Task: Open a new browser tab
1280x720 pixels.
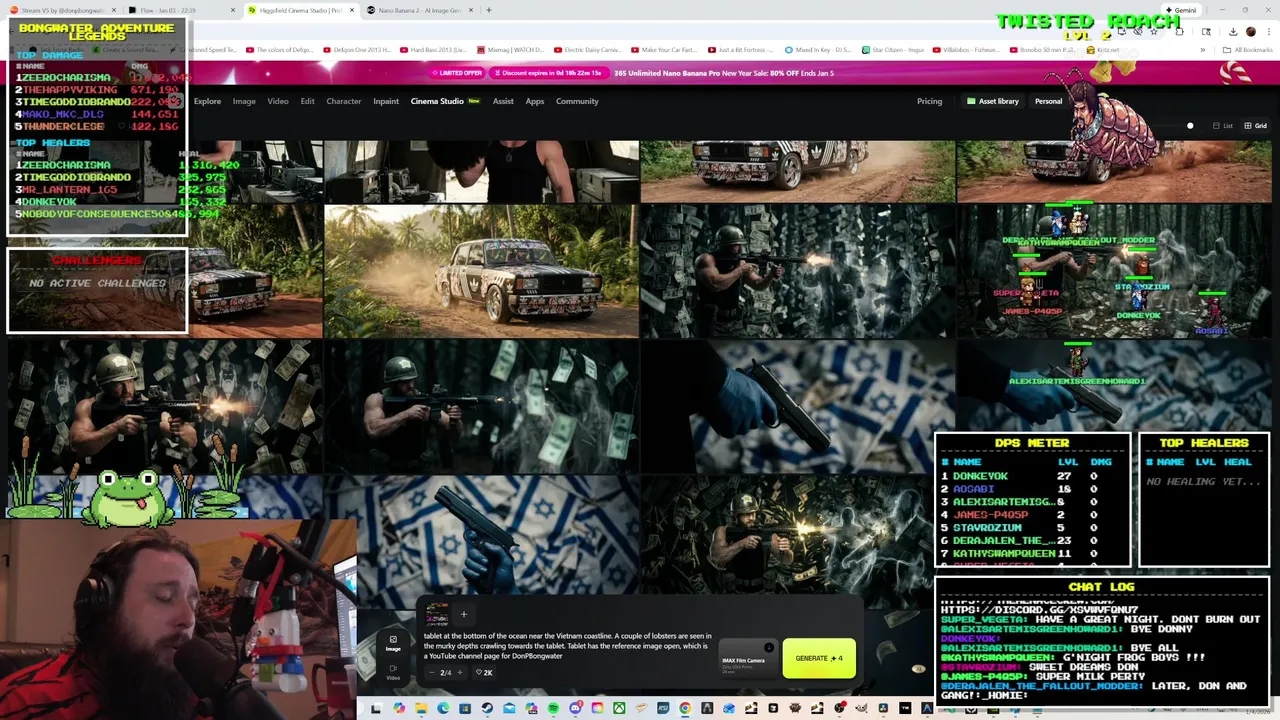Action: (x=488, y=10)
